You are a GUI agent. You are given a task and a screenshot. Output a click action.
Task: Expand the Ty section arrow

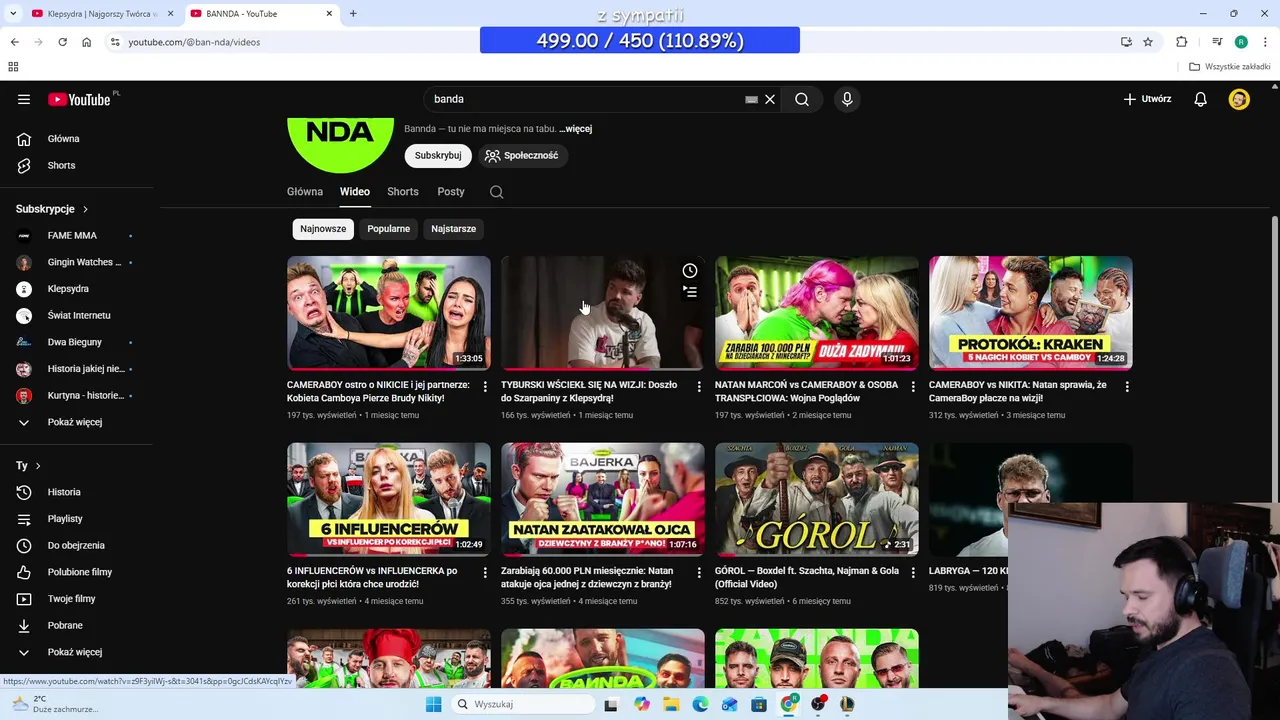[38, 466]
